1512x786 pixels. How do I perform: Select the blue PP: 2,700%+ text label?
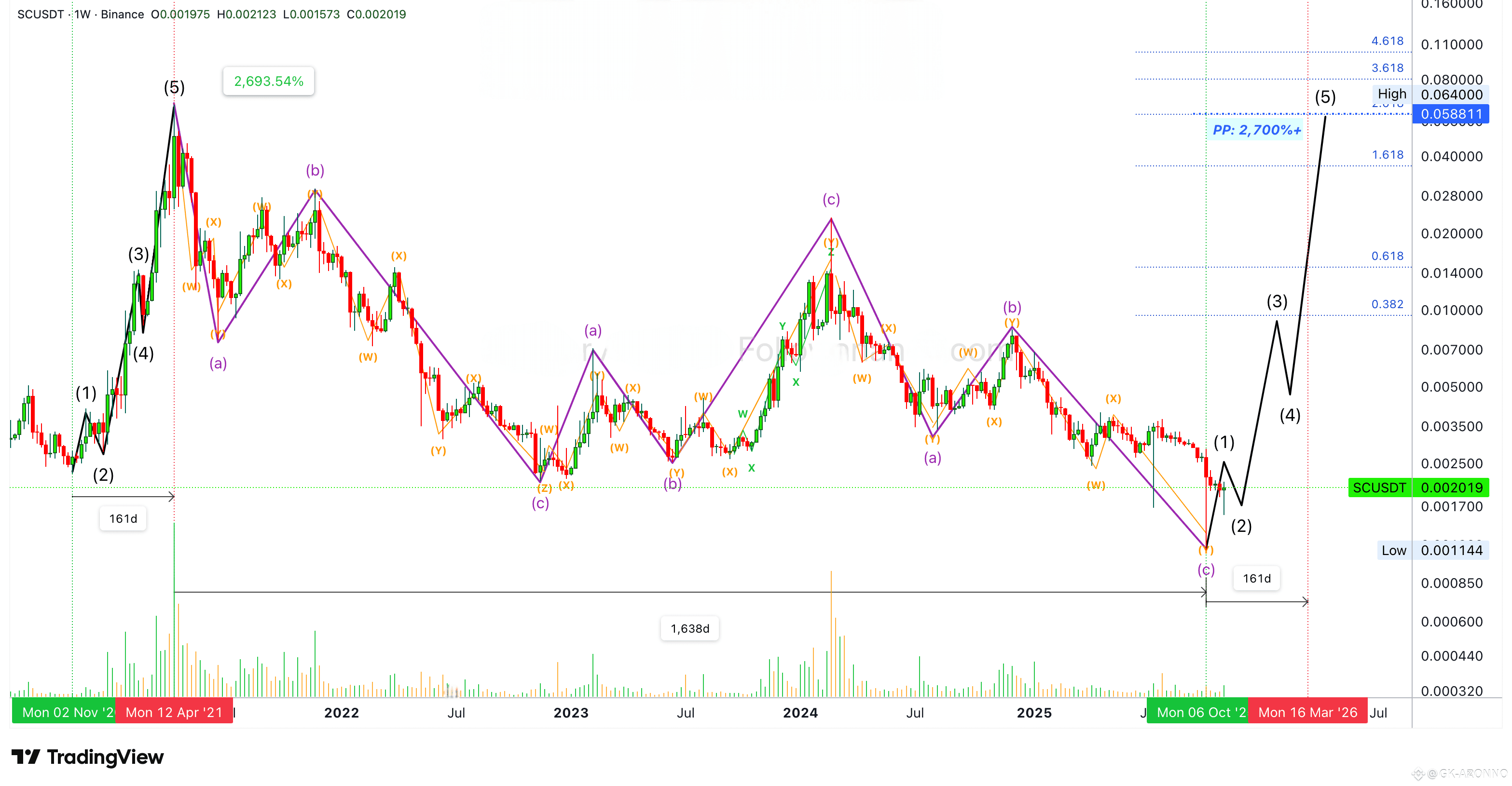coord(1257,130)
